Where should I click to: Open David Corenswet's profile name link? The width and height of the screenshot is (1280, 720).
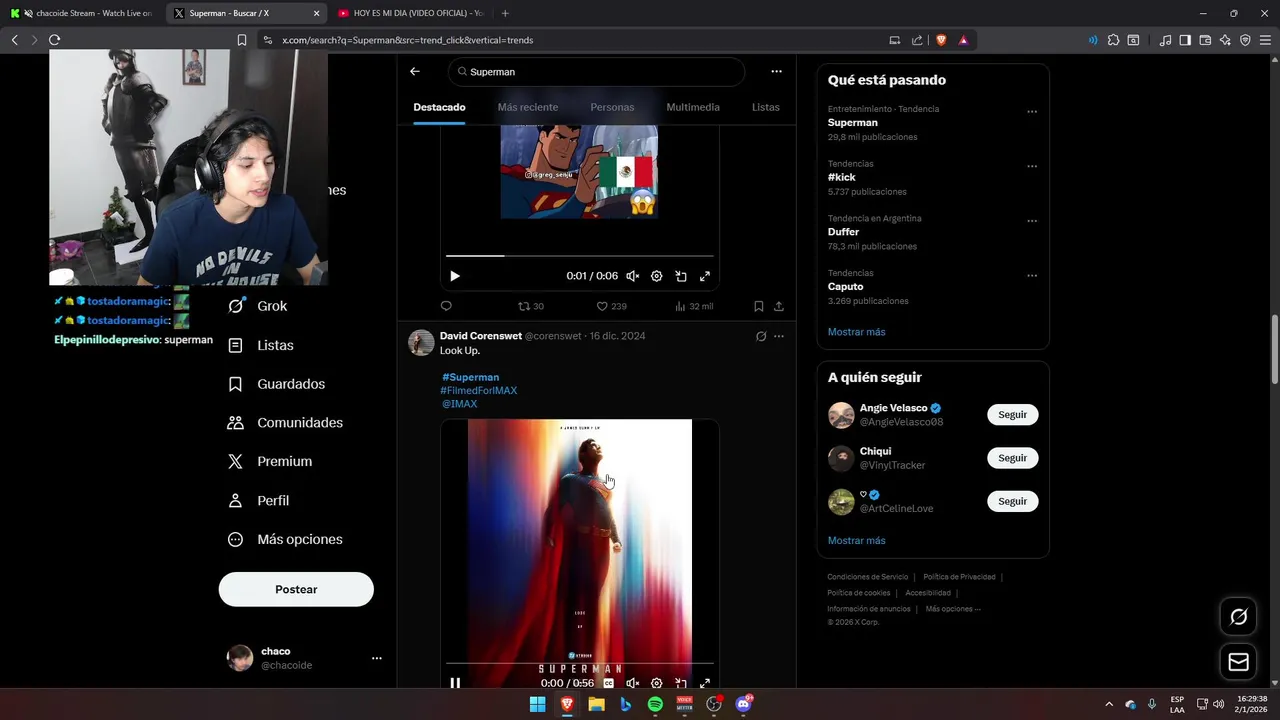click(x=480, y=336)
